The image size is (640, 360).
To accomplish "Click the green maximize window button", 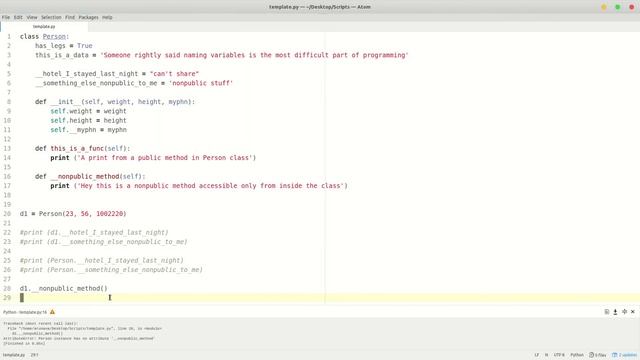I will point(618,7).
